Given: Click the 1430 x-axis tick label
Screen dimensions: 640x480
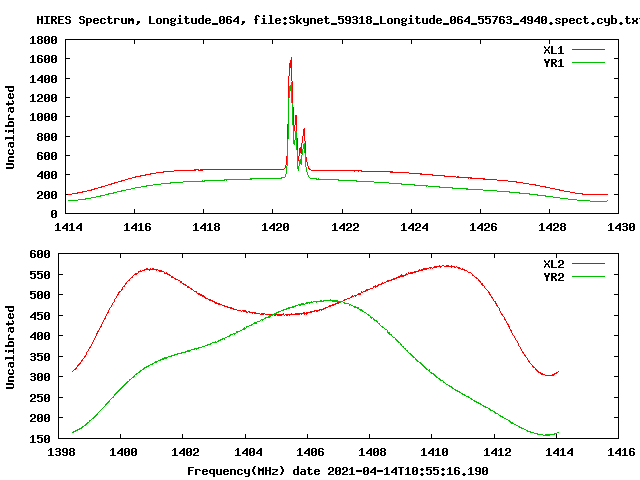Looking at the screenshot, I should click(x=621, y=227).
